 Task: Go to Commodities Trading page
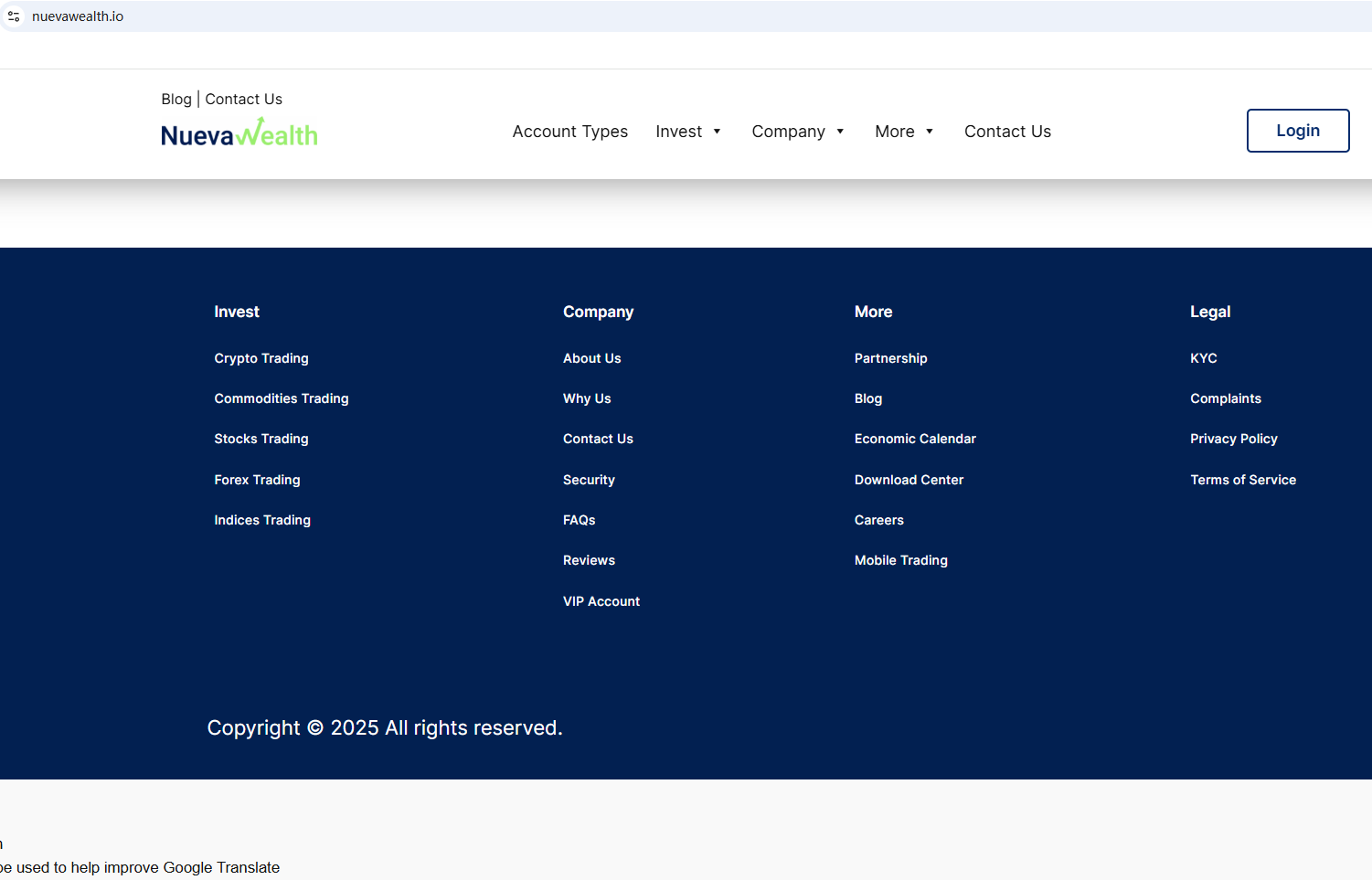(x=282, y=398)
